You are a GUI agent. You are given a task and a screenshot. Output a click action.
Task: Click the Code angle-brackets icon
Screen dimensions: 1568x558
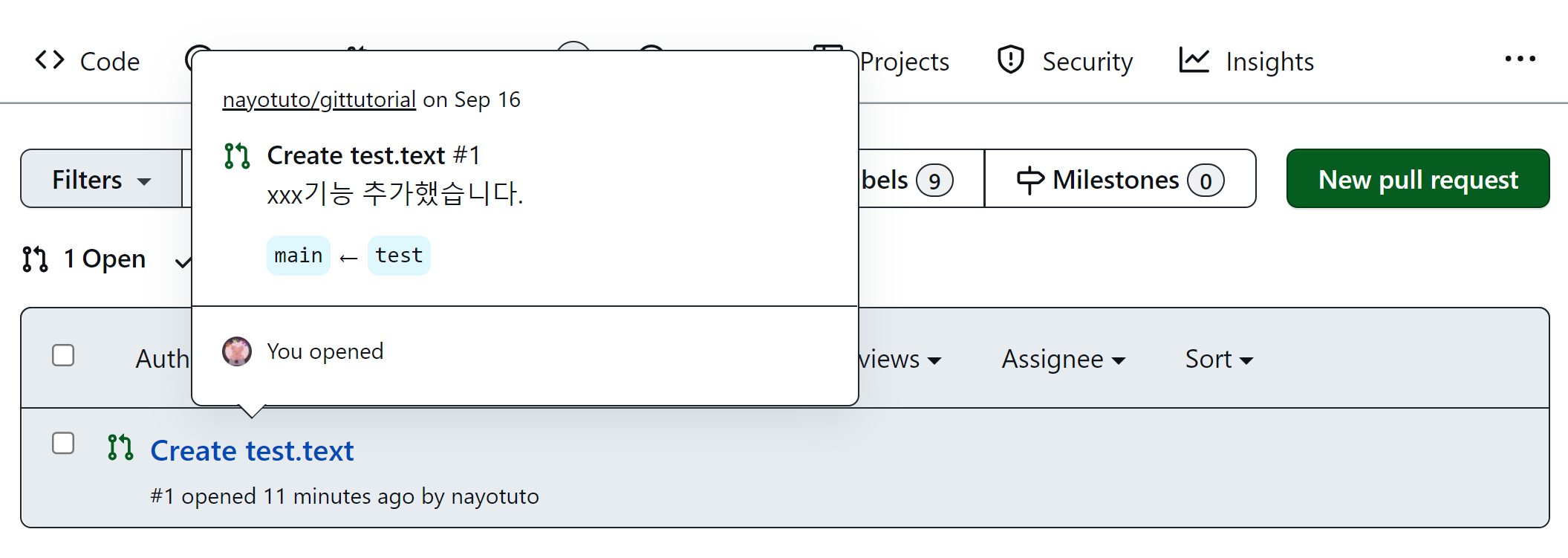(50, 59)
